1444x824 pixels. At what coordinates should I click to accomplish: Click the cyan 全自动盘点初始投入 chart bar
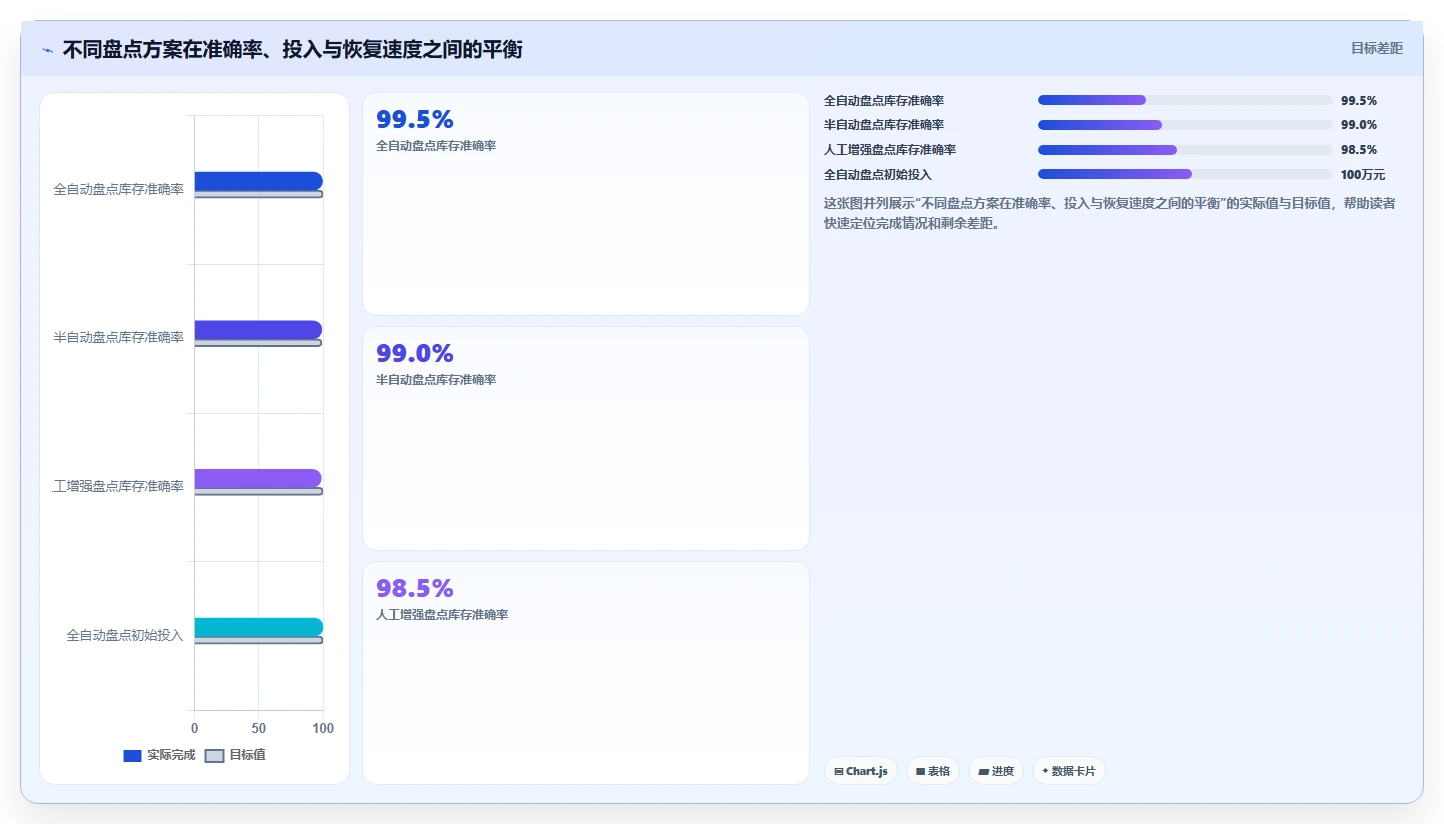coord(258,627)
